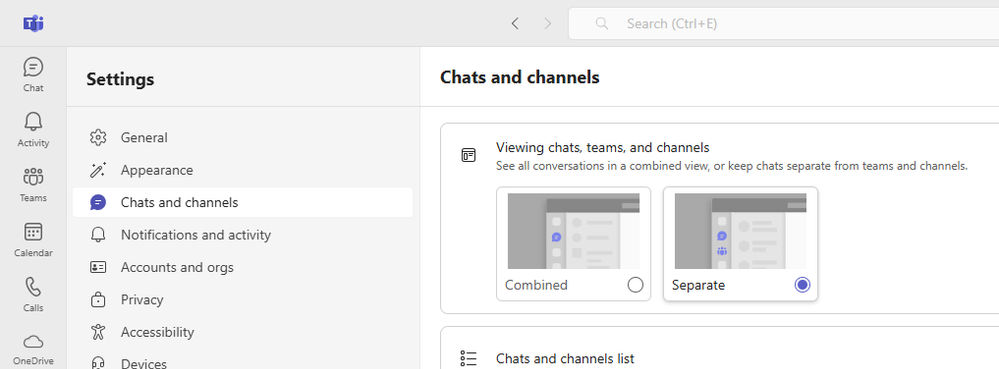The width and height of the screenshot is (999, 369).
Task: Click the forward navigation arrow
Action: coord(547,24)
